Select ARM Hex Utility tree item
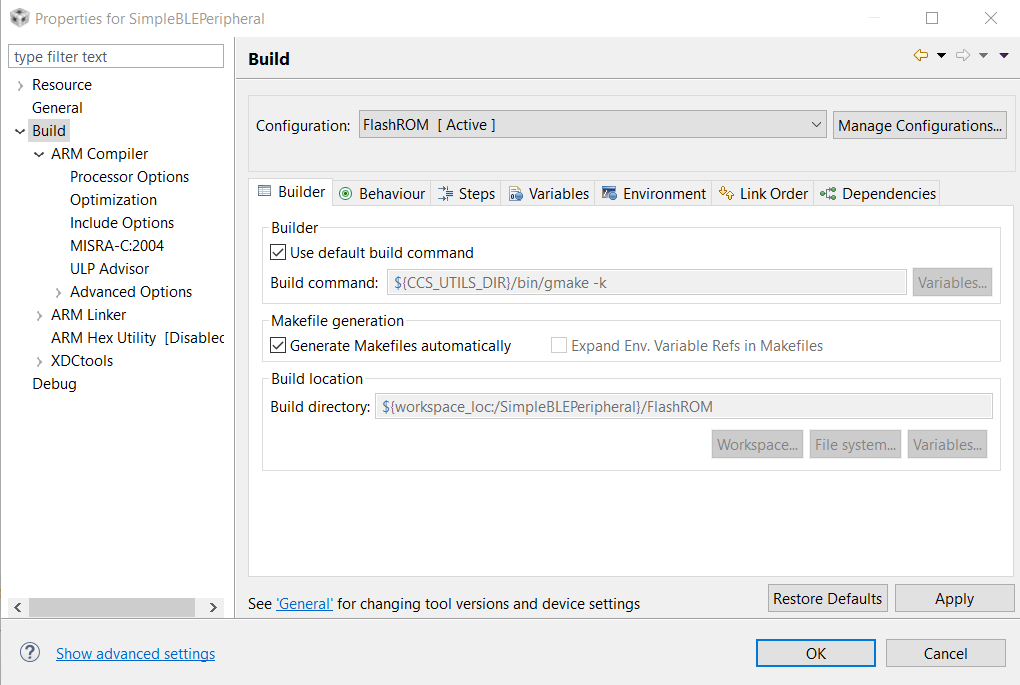This screenshot has width=1020, height=685. [137, 338]
